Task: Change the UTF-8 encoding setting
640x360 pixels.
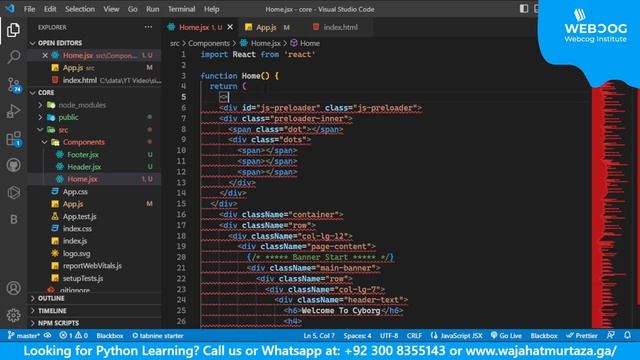Action: (x=389, y=336)
